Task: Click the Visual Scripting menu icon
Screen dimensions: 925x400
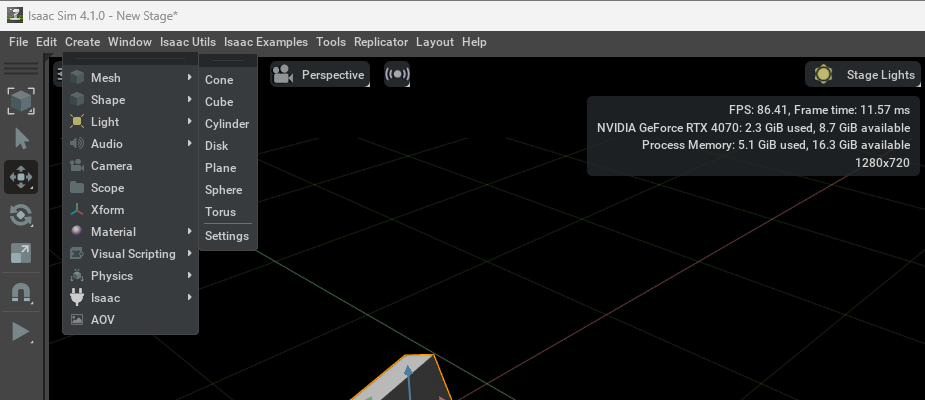Action: pos(77,254)
